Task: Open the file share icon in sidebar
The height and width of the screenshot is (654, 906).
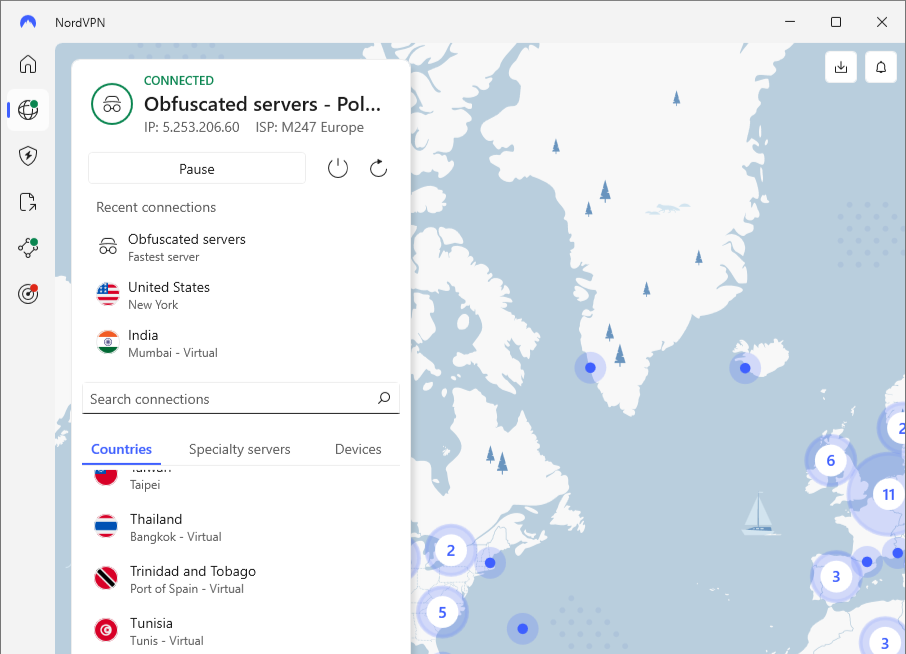Action: (28, 202)
